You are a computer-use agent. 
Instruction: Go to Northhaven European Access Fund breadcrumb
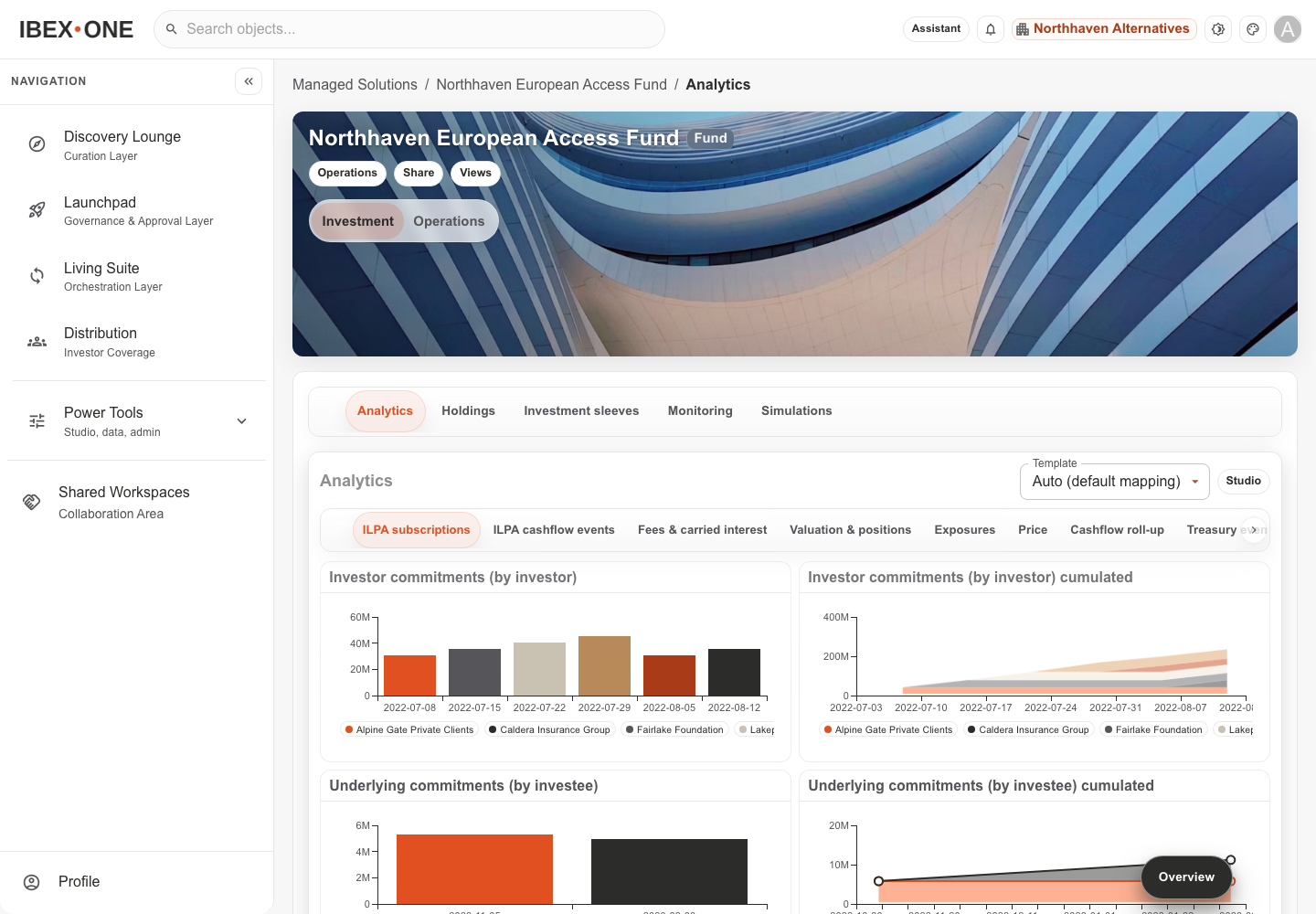551,85
